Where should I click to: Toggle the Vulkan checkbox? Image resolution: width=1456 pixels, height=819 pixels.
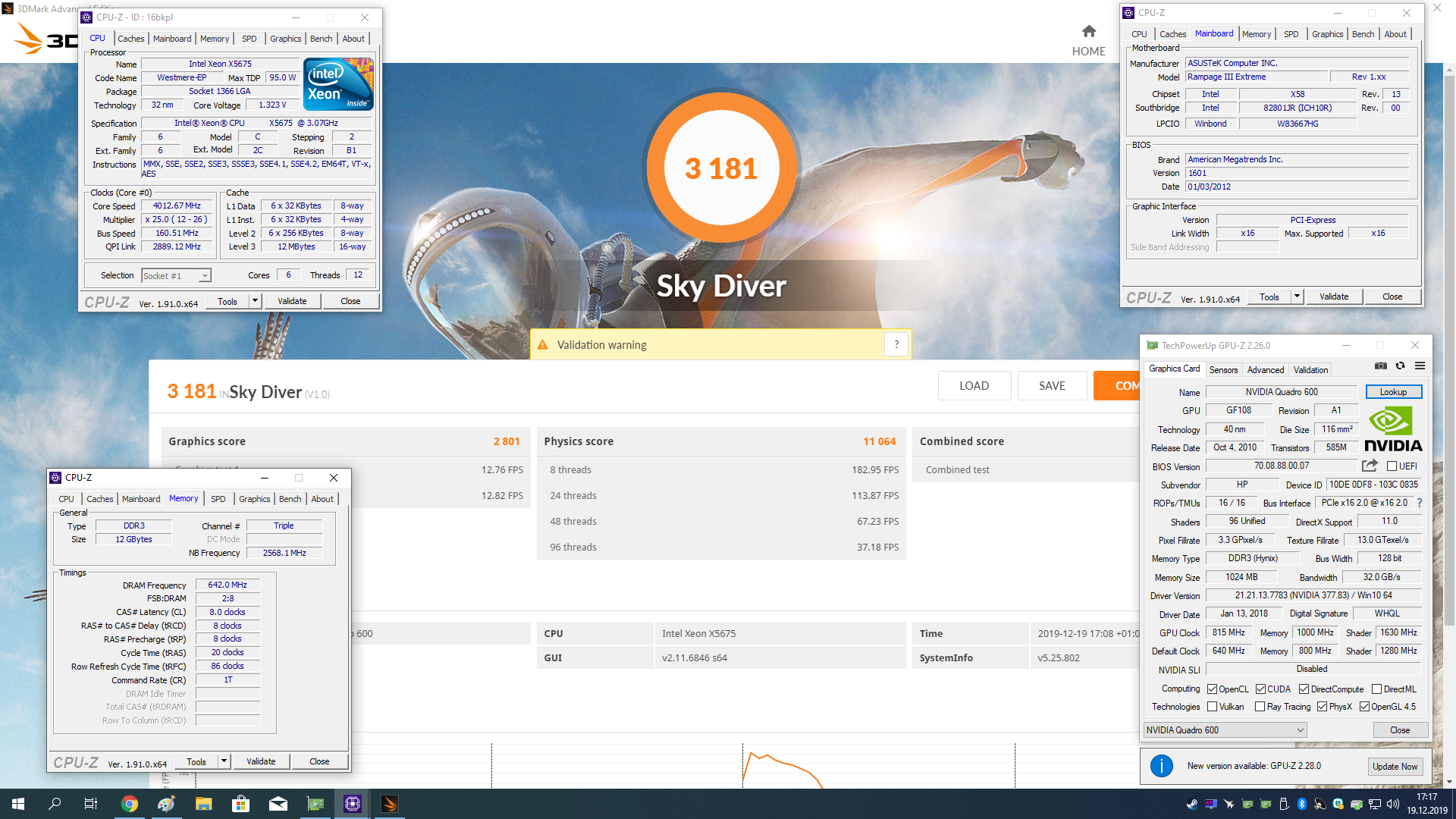[x=1212, y=707]
